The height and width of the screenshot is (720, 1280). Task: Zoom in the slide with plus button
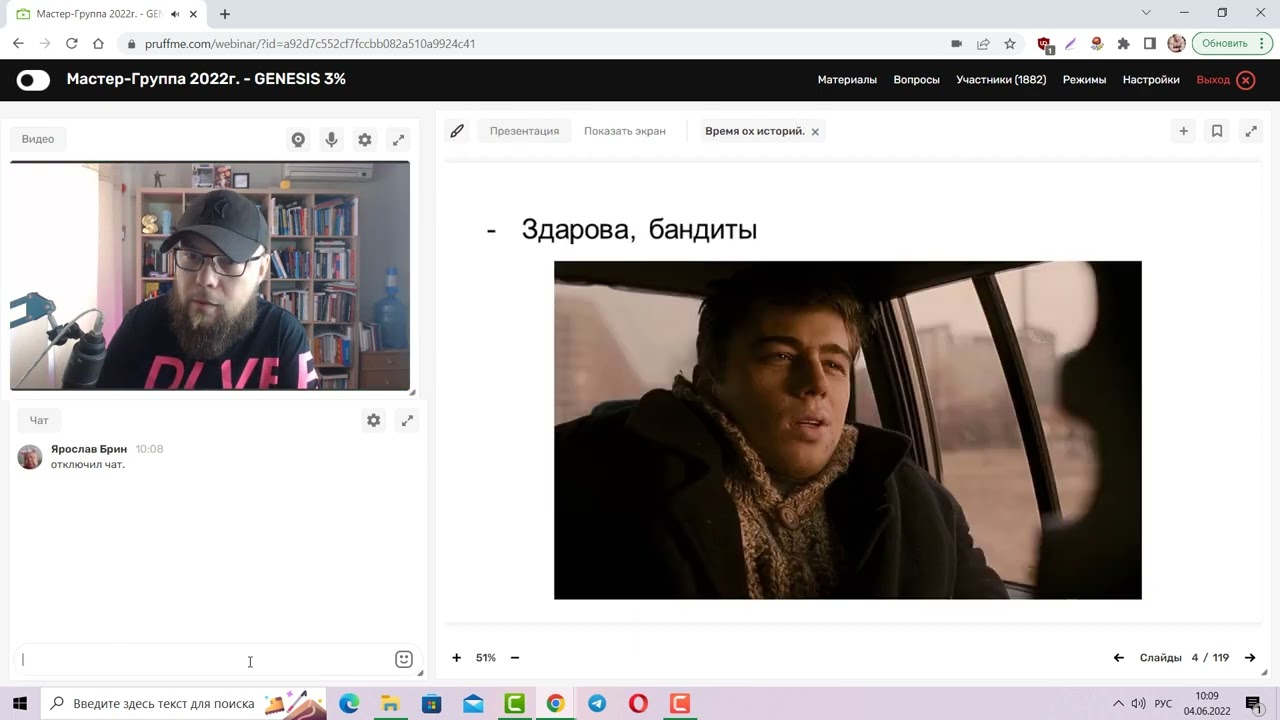[x=456, y=658]
